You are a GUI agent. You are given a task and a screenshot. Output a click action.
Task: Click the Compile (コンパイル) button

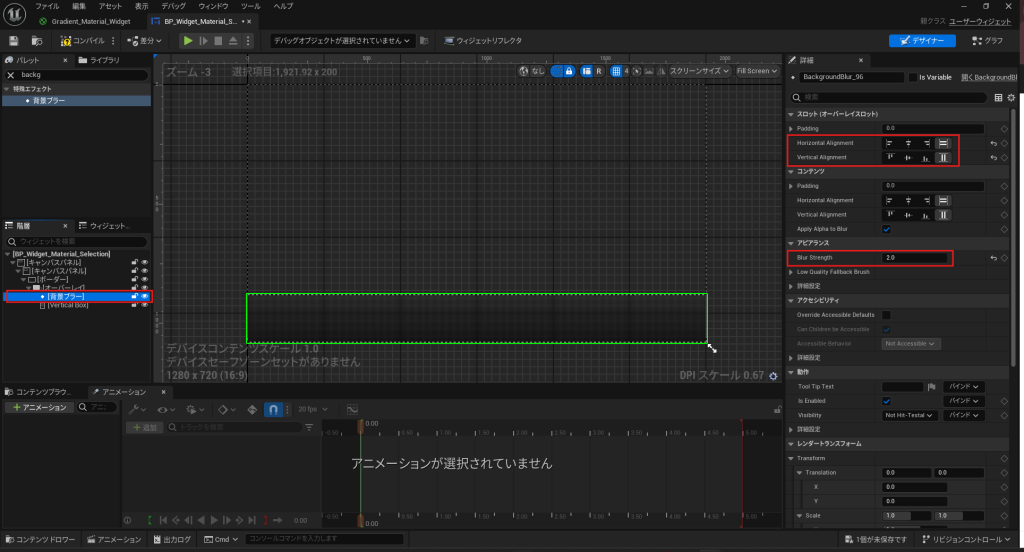(82, 41)
